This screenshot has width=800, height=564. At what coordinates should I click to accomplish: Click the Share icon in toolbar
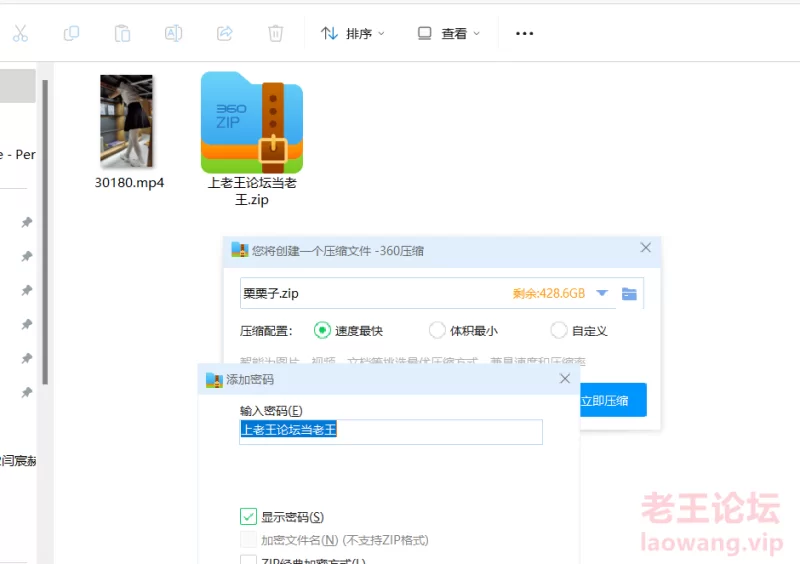pyautogui.click(x=224, y=34)
